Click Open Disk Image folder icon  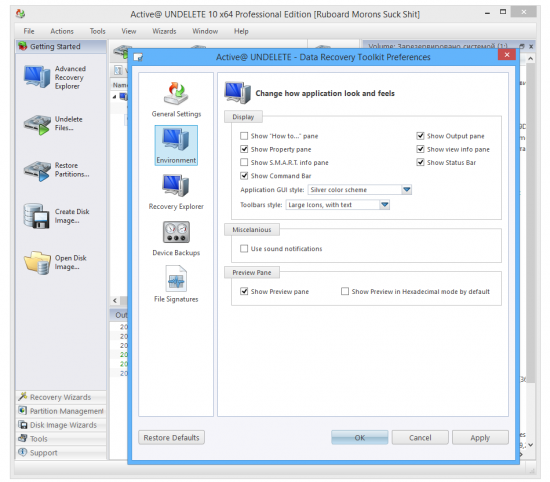pyautogui.click(x=37, y=262)
